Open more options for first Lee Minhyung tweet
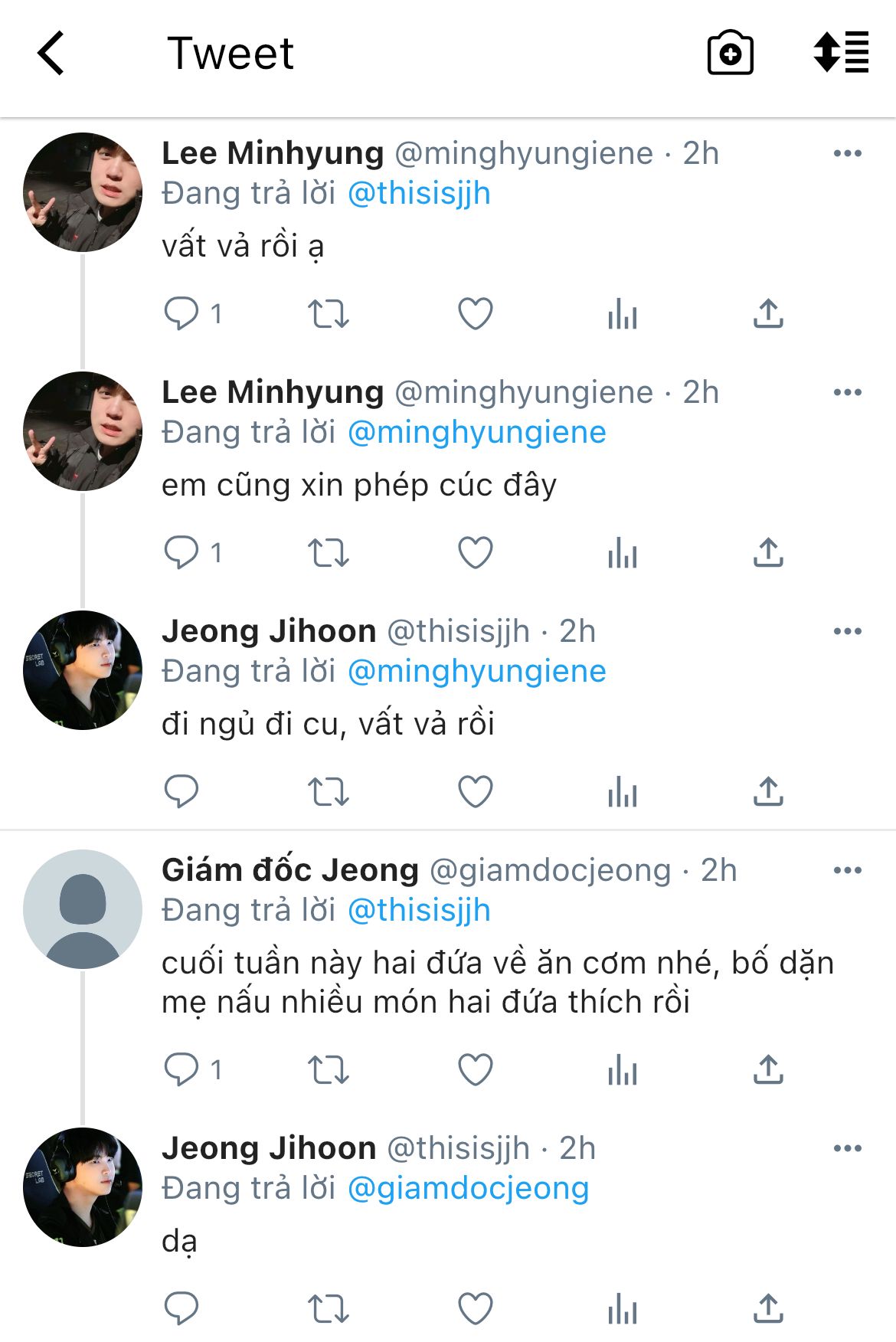The height and width of the screenshot is (1342, 896). 847,154
